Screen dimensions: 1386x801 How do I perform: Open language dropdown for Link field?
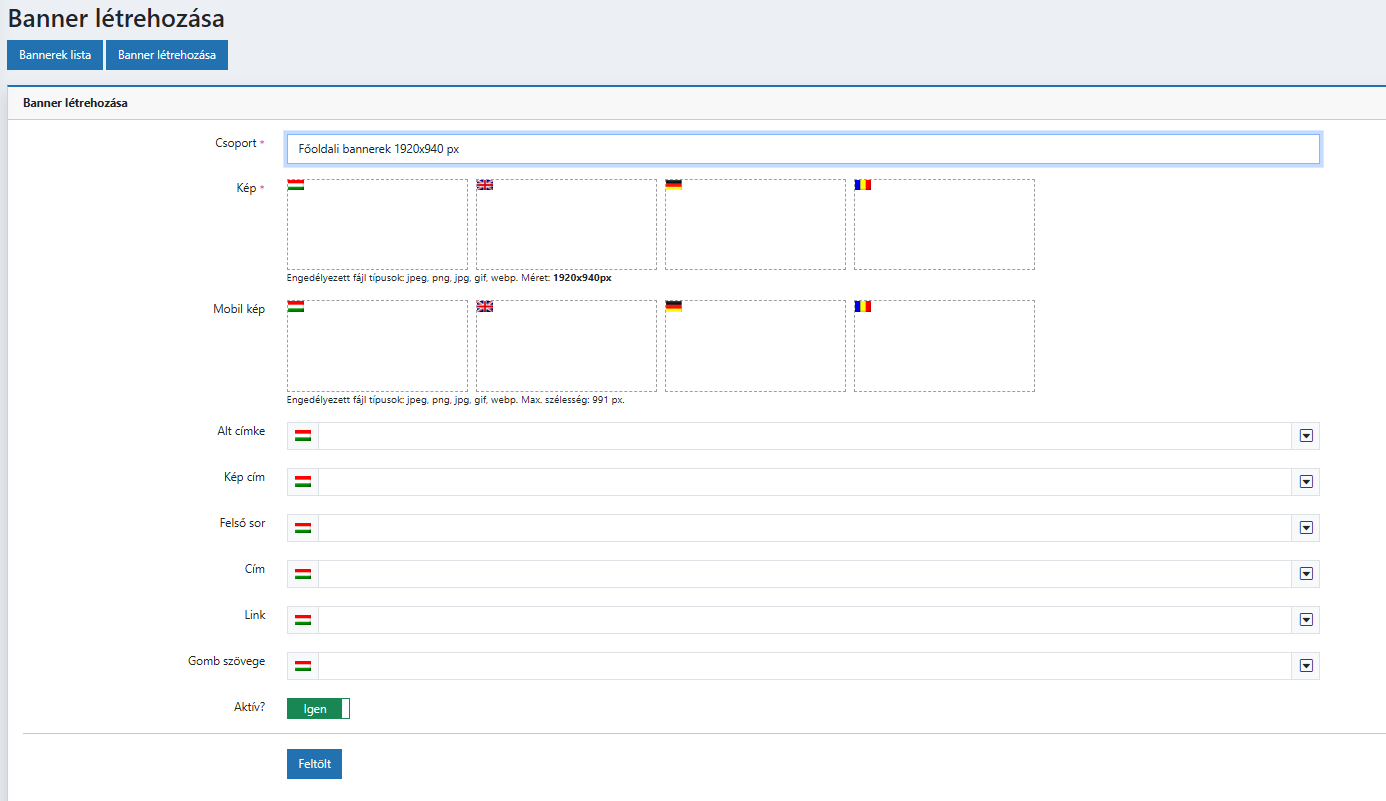click(1305, 620)
